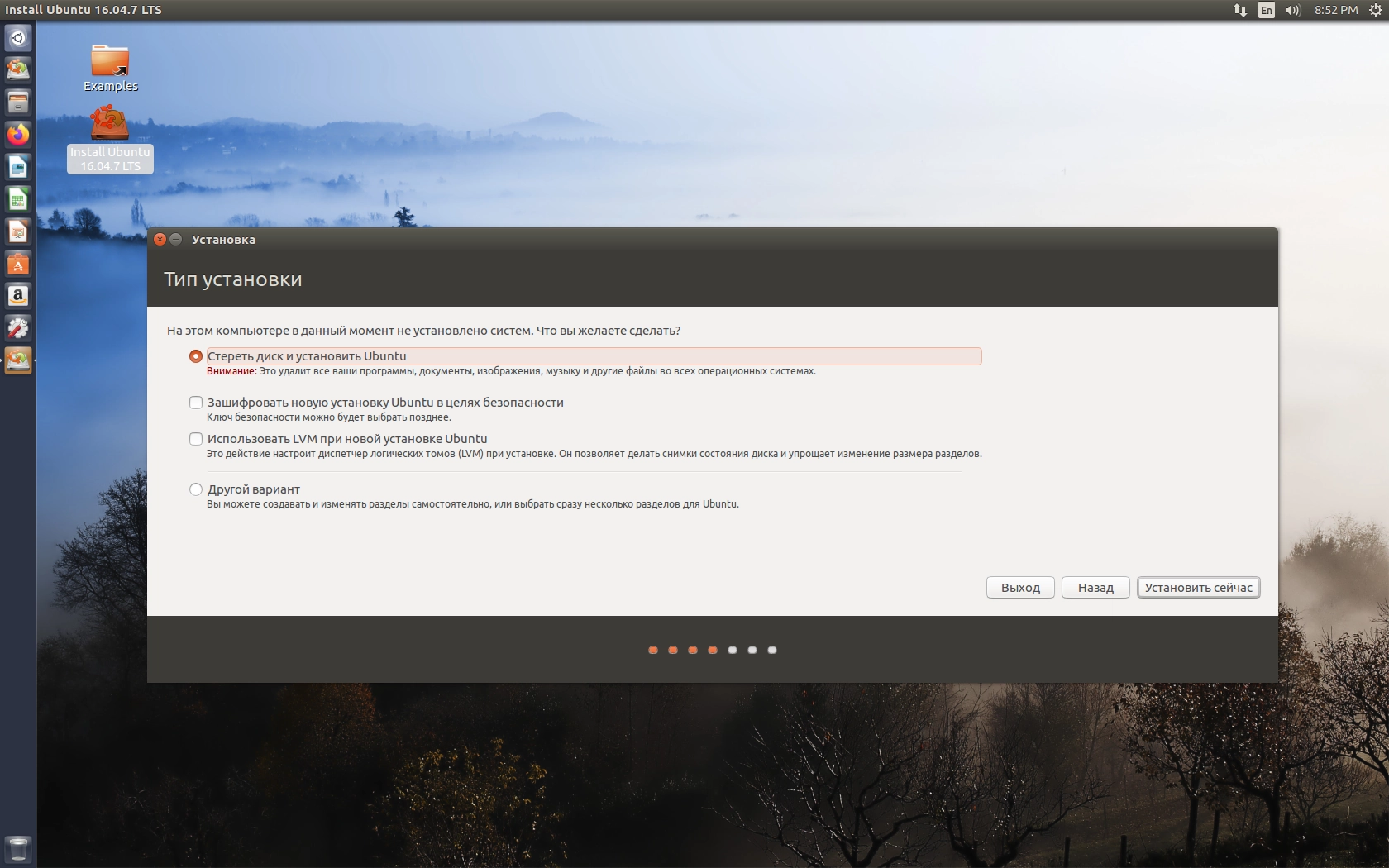Open the 8:52 PM clock menu
Image resolution: width=1389 pixels, height=868 pixels.
coord(1336,10)
